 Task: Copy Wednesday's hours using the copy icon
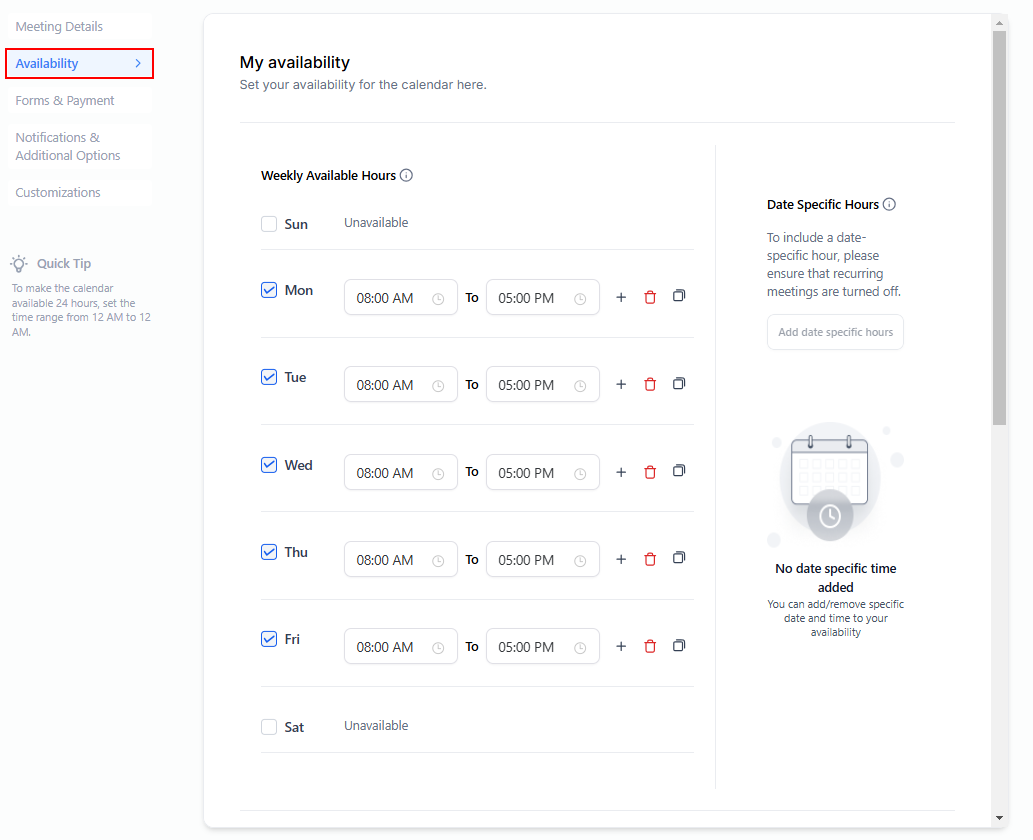click(x=679, y=471)
